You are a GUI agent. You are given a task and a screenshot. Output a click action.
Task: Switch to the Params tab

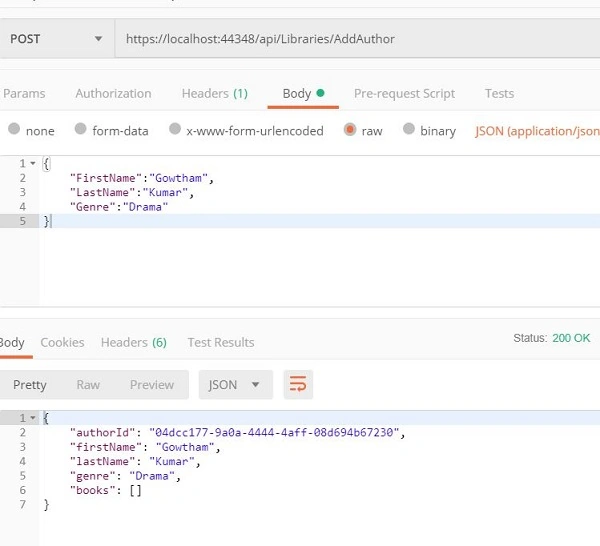point(24,93)
